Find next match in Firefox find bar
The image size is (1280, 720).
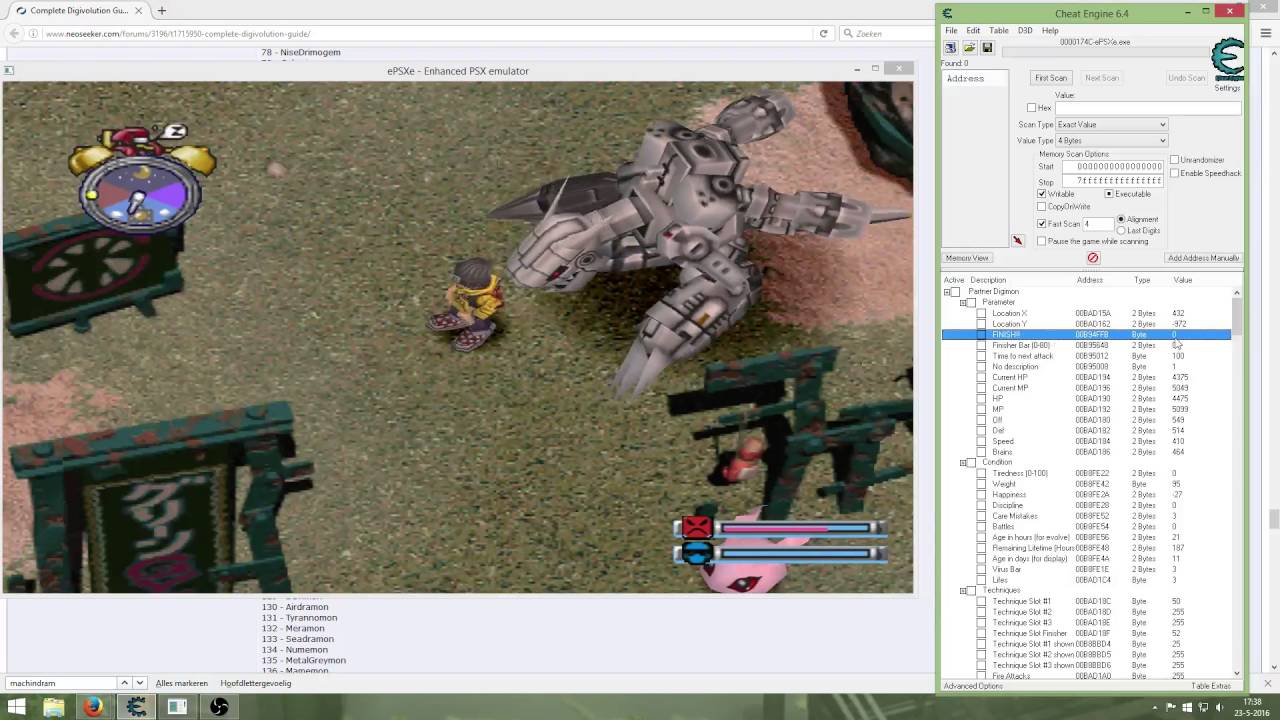(x=140, y=683)
